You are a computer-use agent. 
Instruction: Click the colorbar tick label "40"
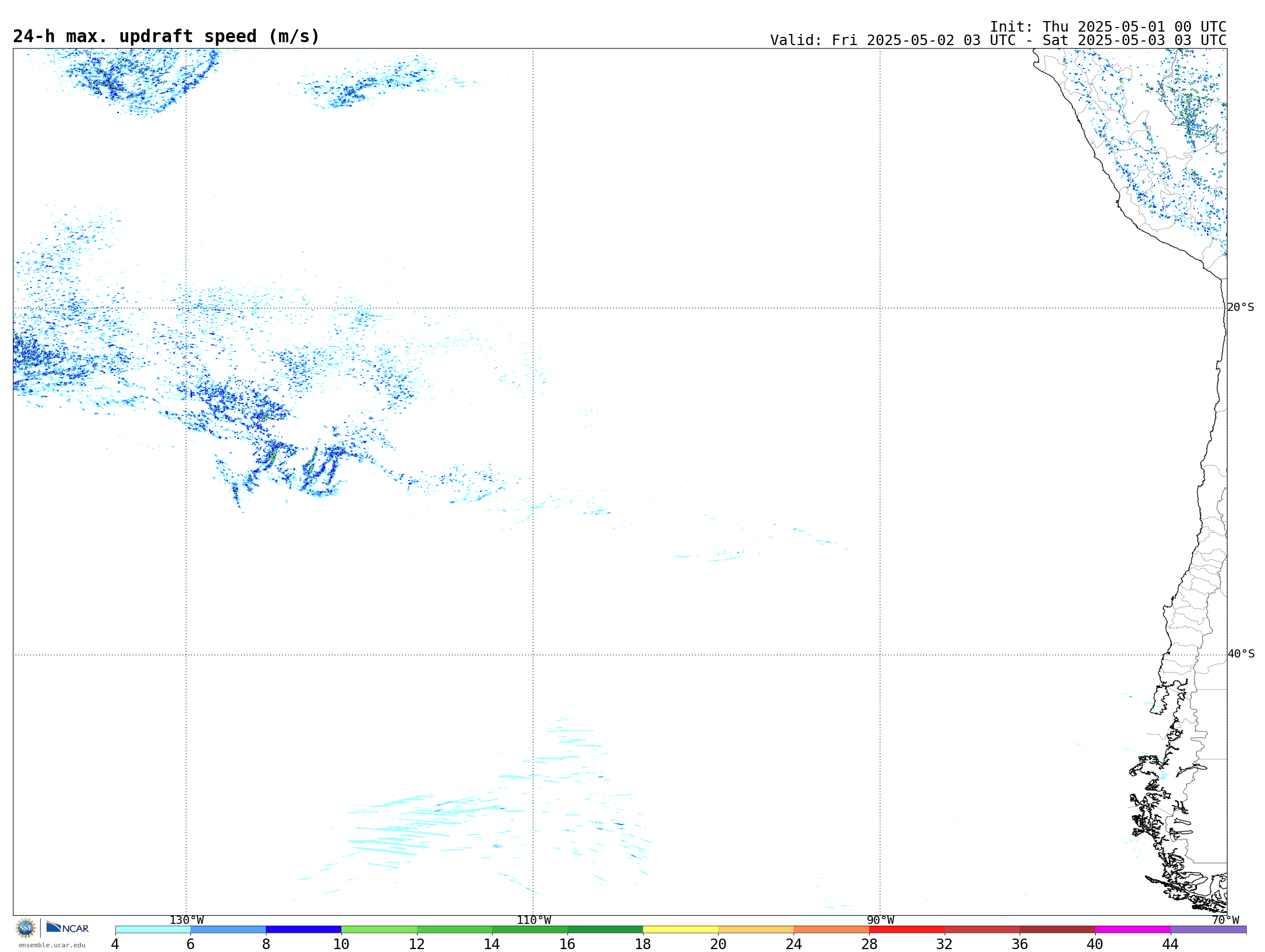[x=1095, y=944]
